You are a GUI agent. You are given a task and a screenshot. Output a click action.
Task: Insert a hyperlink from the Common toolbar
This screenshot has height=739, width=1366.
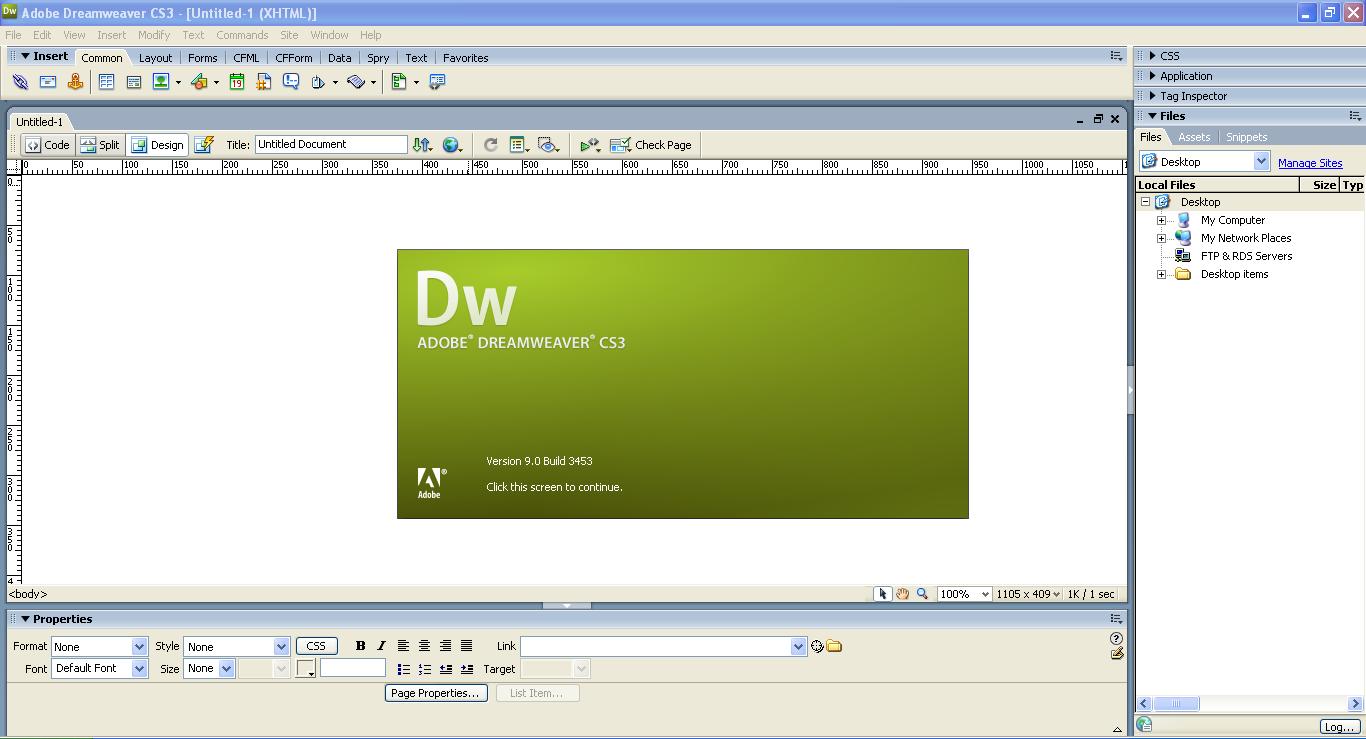20,82
